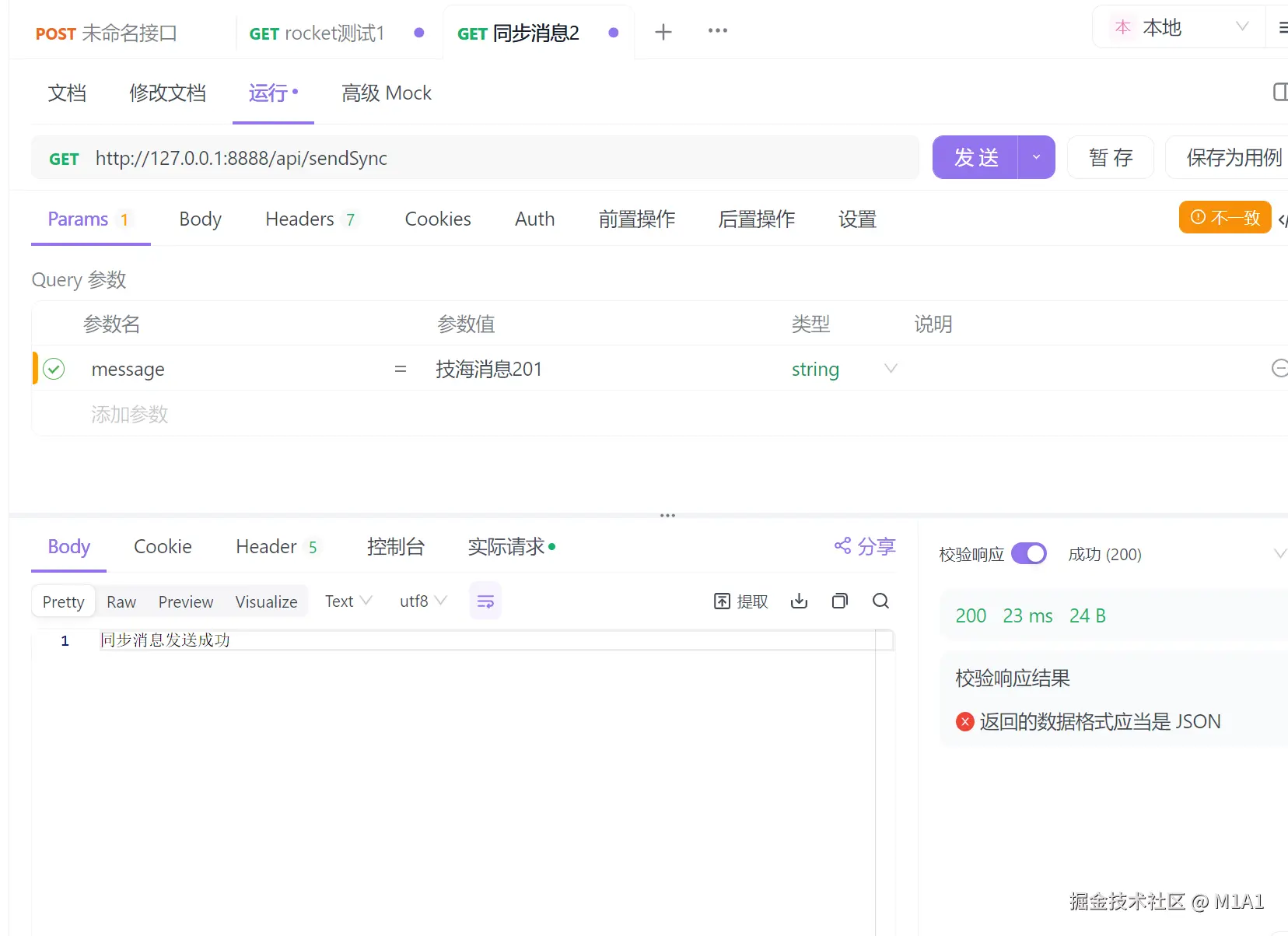The width and height of the screenshot is (1288, 936).
Task: Search the response with magnifier icon
Action: (880, 601)
